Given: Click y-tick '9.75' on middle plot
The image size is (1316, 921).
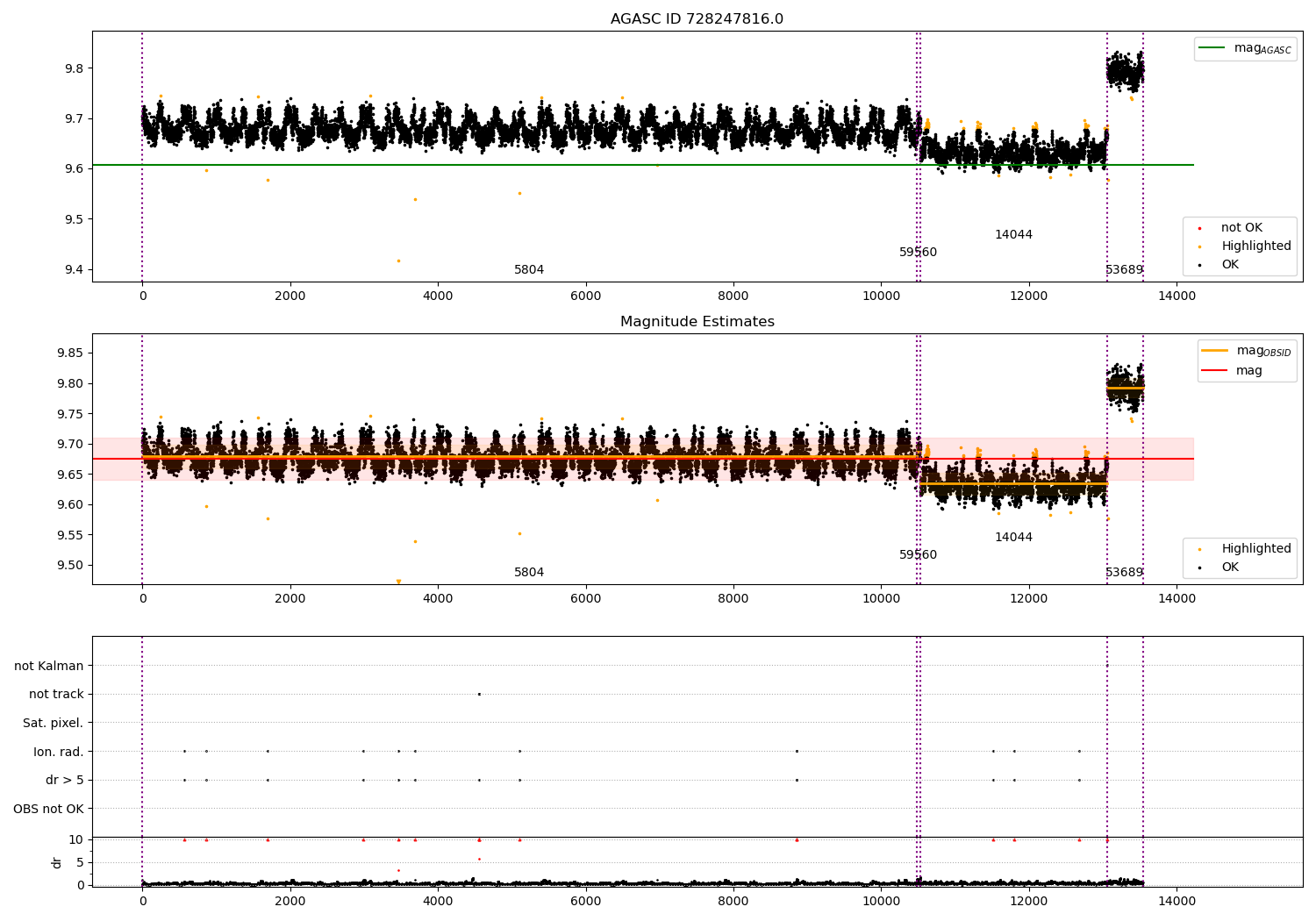Looking at the screenshot, I should pyautogui.click(x=70, y=414).
